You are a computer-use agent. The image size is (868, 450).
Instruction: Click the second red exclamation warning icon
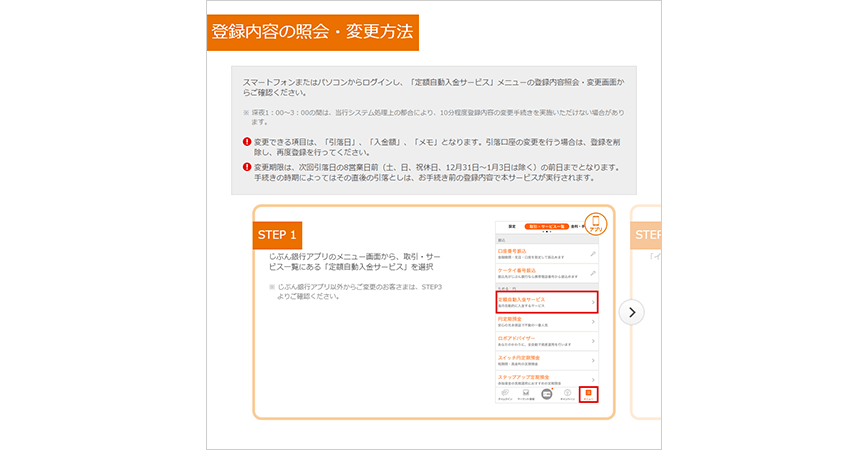(247, 167)
